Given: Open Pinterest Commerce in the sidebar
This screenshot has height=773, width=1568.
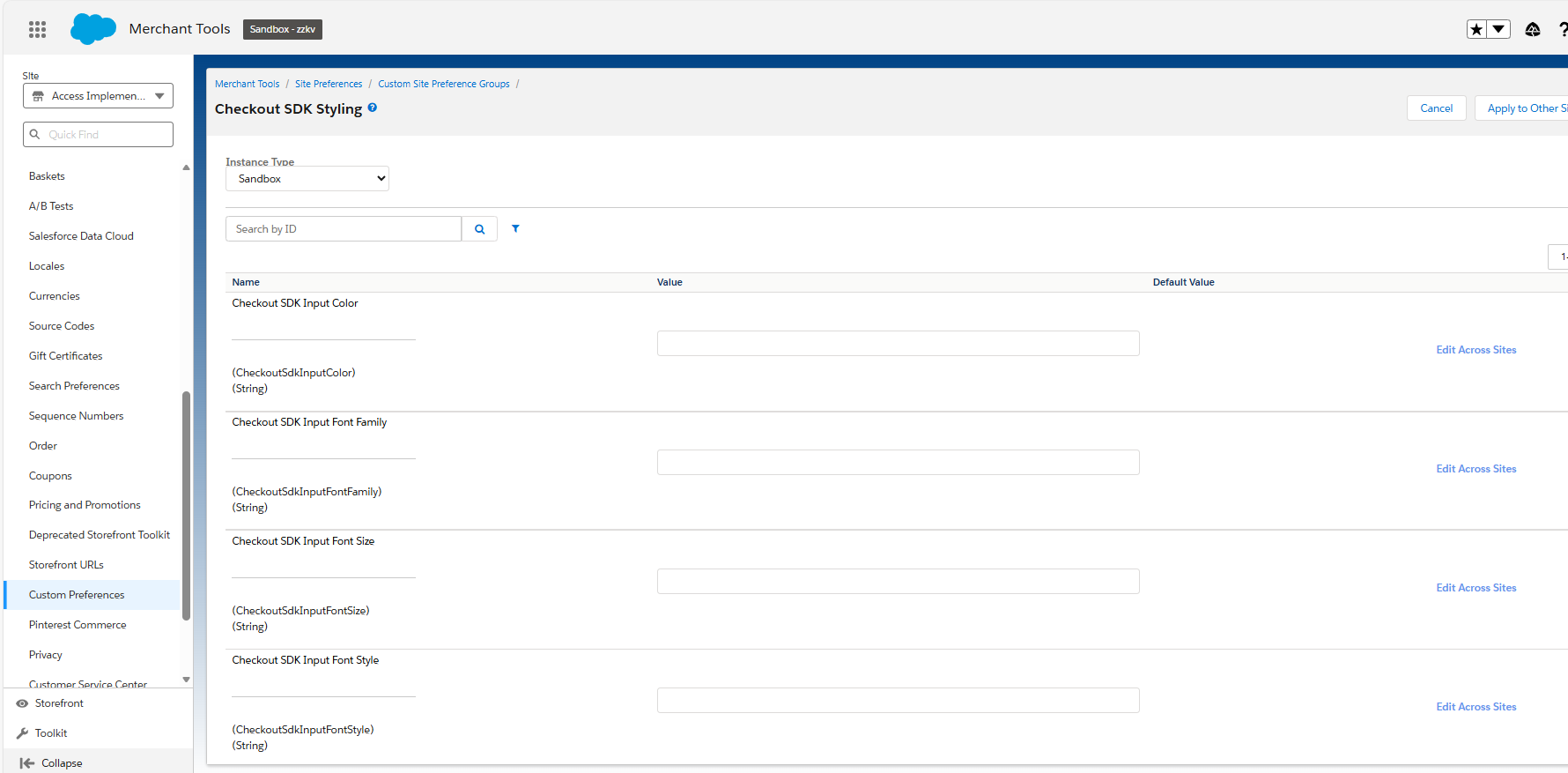Looking at the screenshot, I should [x=78, y=625].
